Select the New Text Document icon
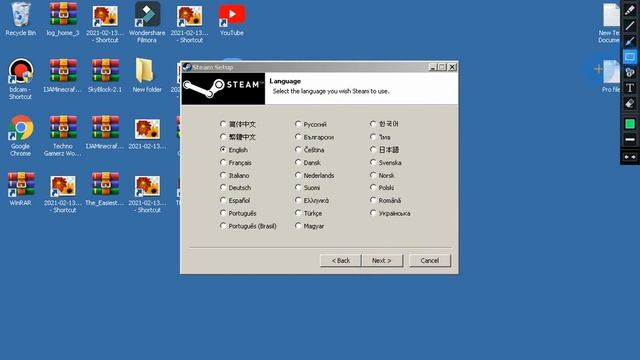 (x=610, y=22)
